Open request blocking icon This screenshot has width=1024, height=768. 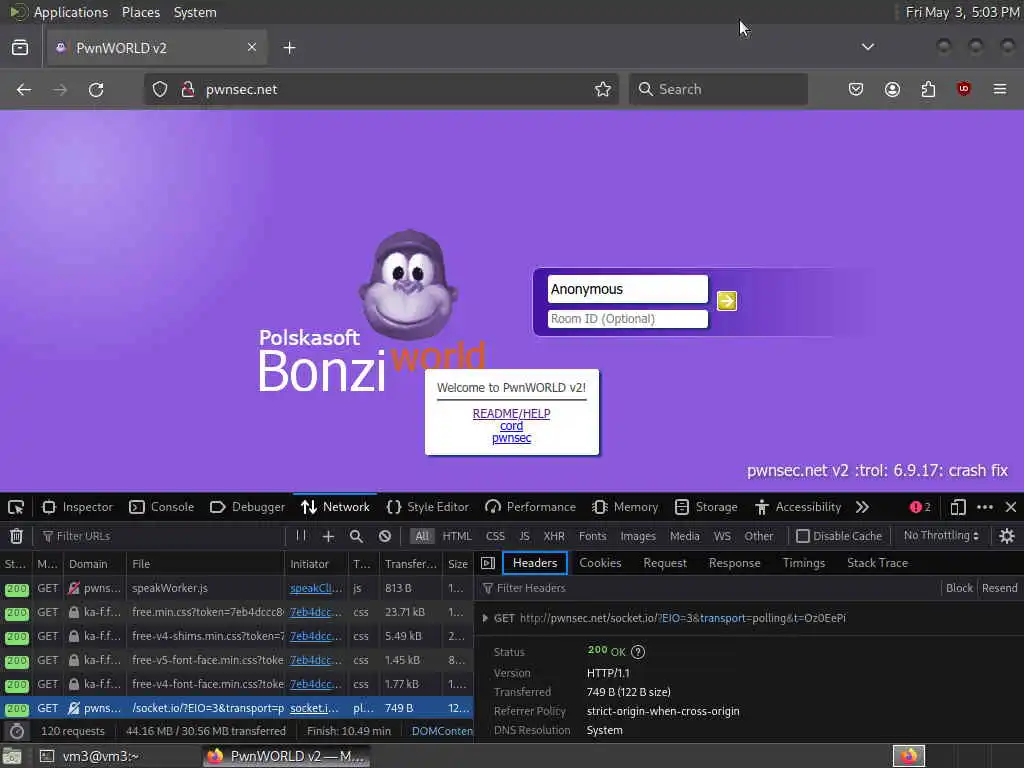click(x=385, y=536)
